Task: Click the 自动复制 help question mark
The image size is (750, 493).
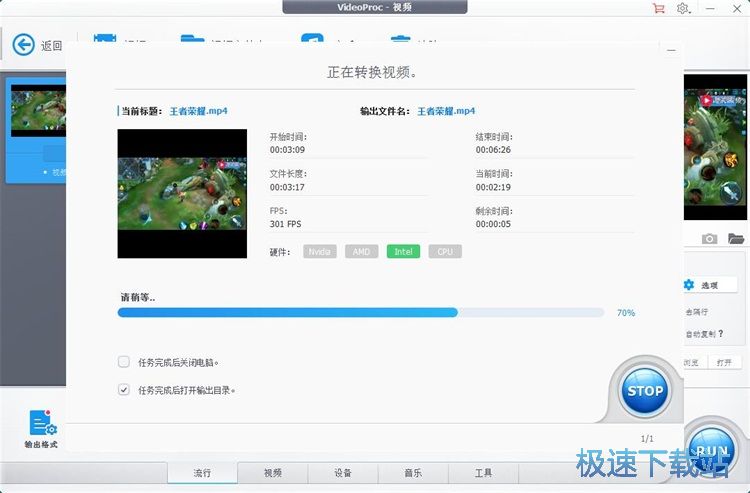Action: click(x=720, y=333)
